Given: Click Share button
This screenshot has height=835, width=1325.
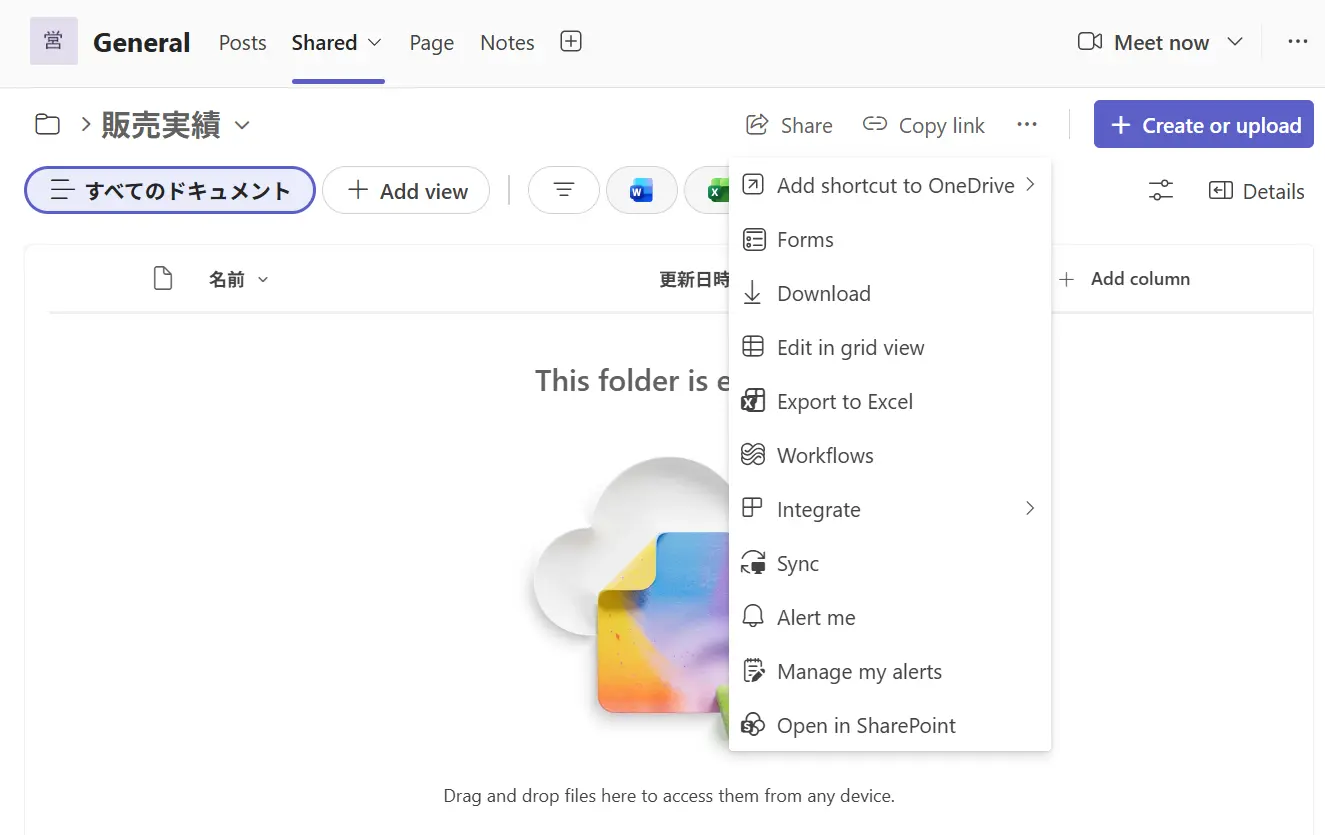Looking at the screenshot, I should coord(789,125).
